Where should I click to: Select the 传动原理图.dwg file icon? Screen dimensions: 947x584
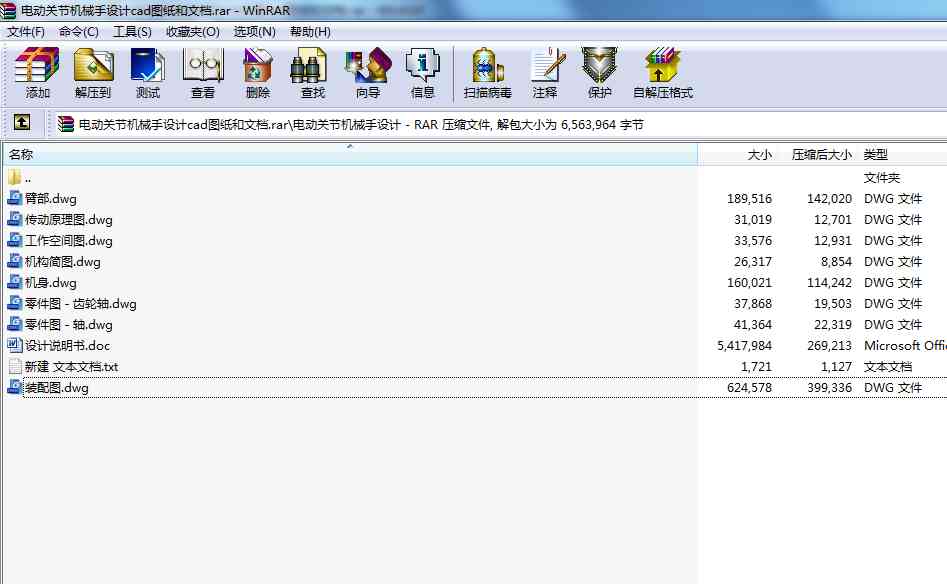point(14,219)
